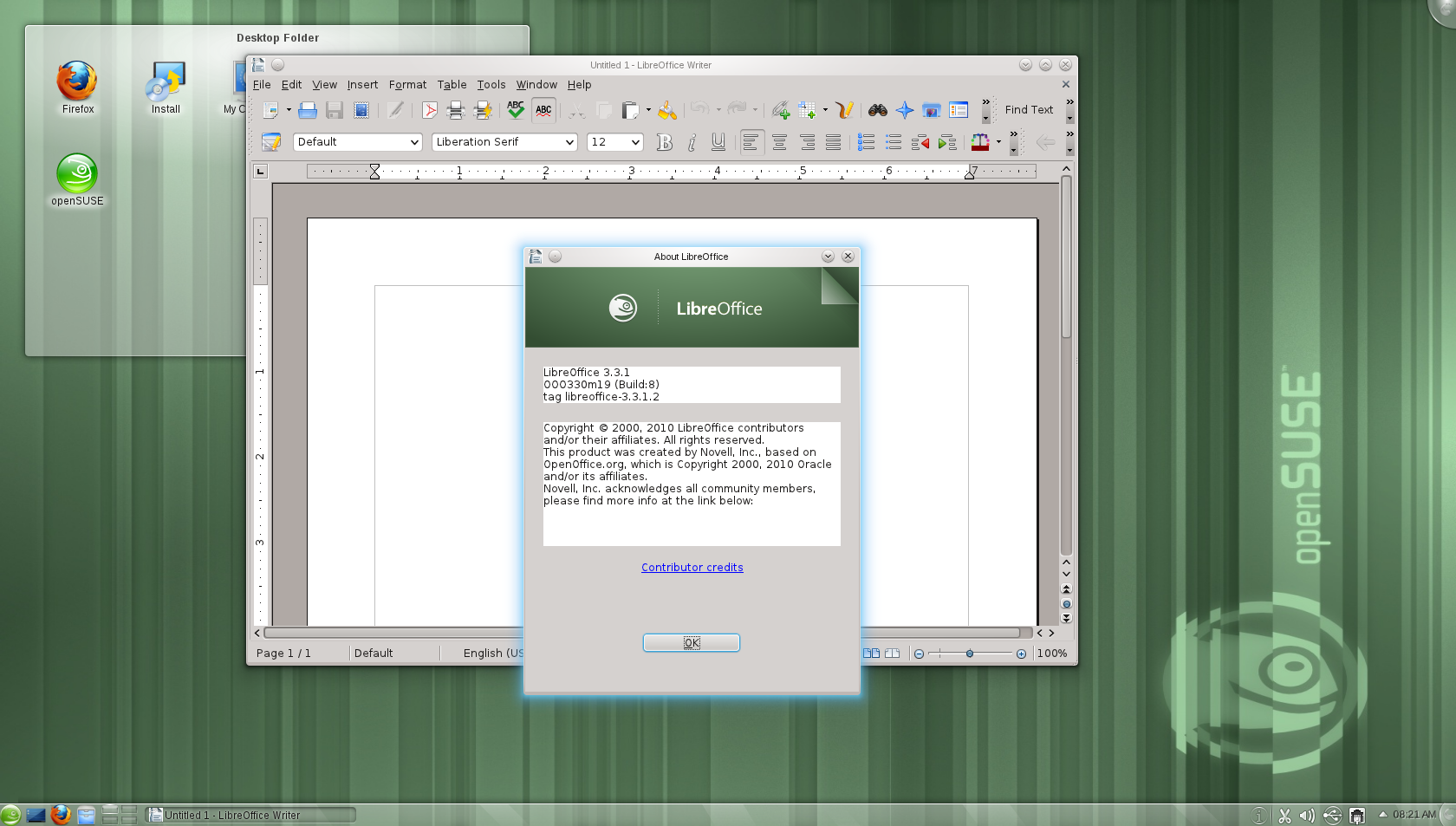Image resolution: width=1456 pixels, height=826 pixels.
Task: Open Find & Replace binoculars icon
Action: [877, 110]
